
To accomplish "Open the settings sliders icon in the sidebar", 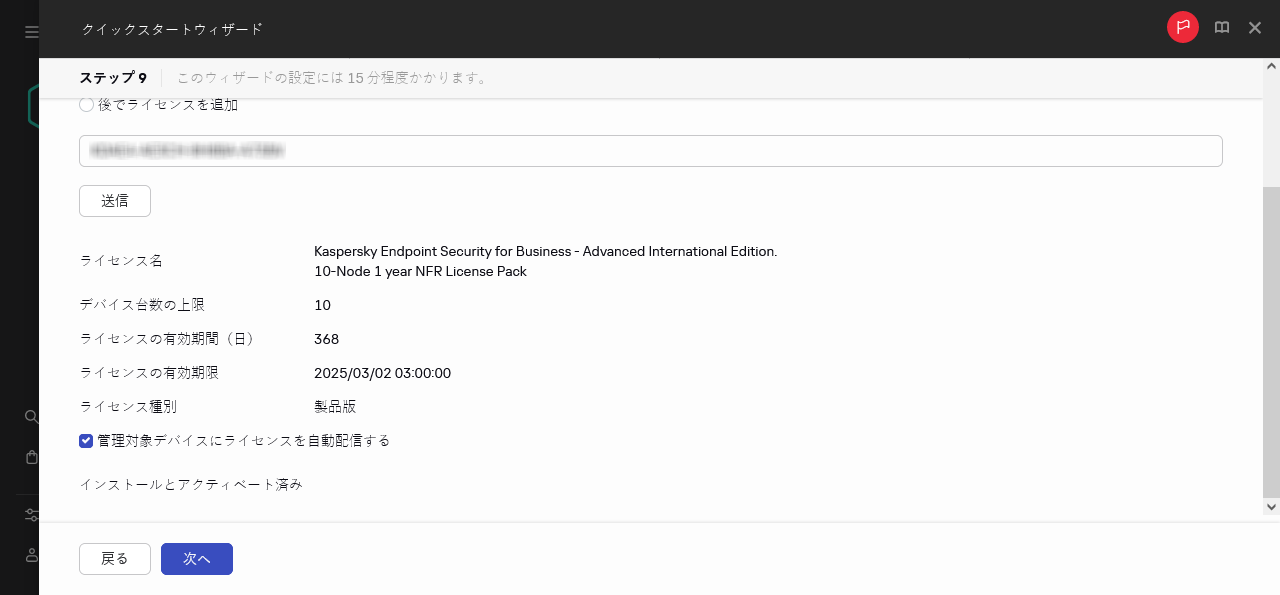I will pos(31,514).
